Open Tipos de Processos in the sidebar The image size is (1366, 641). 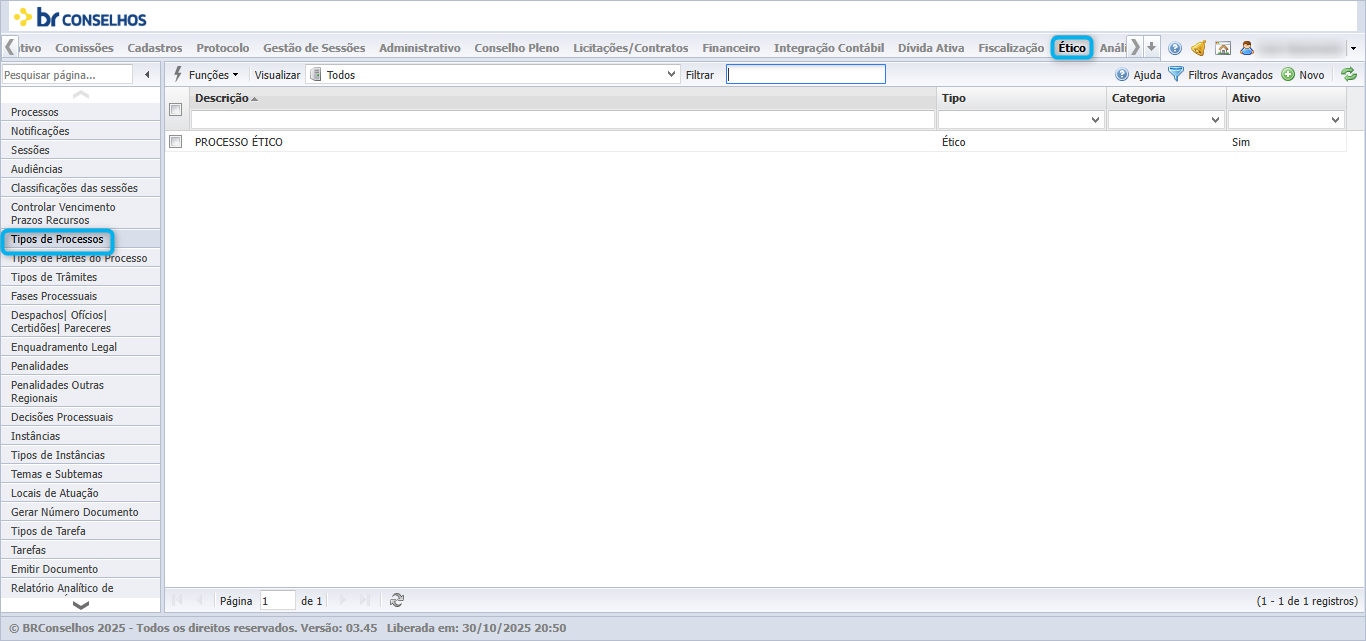tap(57, 239)
